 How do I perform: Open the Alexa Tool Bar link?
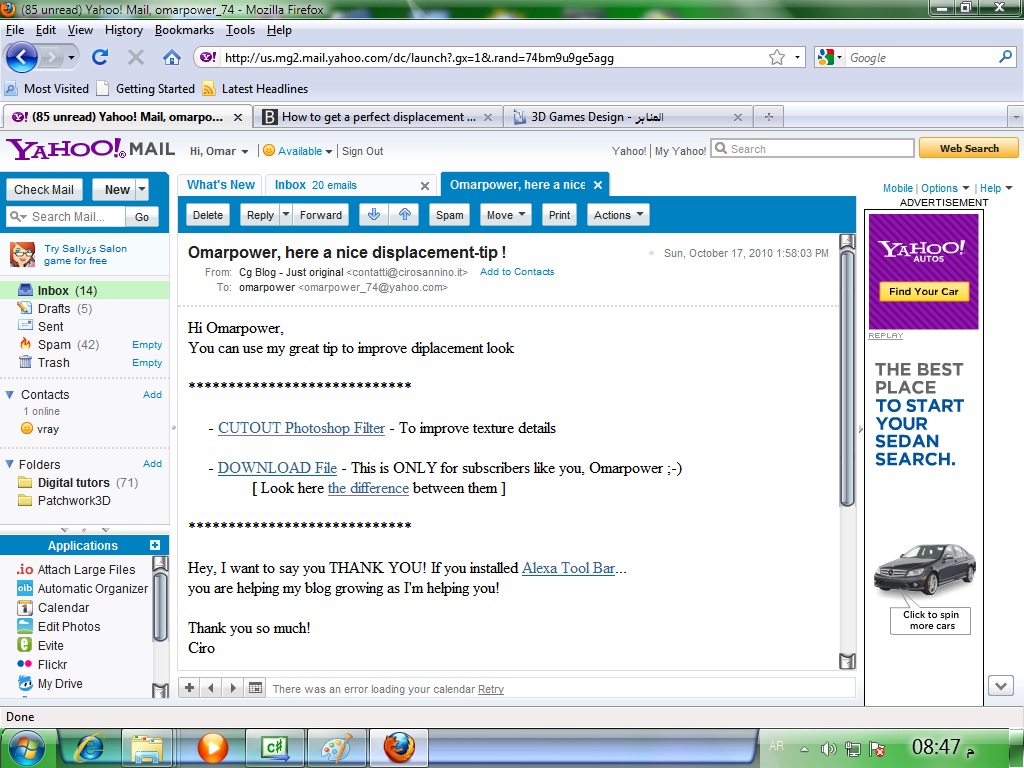(x=568, y=568)
